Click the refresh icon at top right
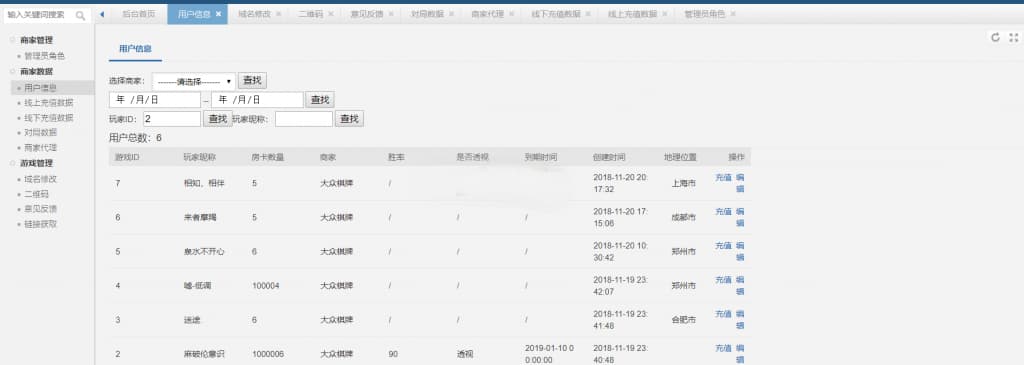This screenshot has width=1024, height=365. pos(995,37)
